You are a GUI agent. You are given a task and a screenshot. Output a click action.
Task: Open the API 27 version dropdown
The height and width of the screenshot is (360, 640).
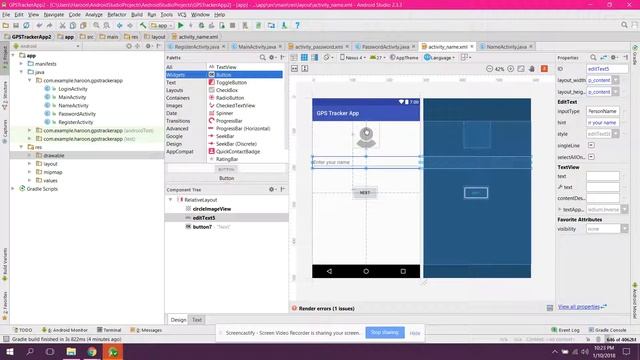[378, 58]
